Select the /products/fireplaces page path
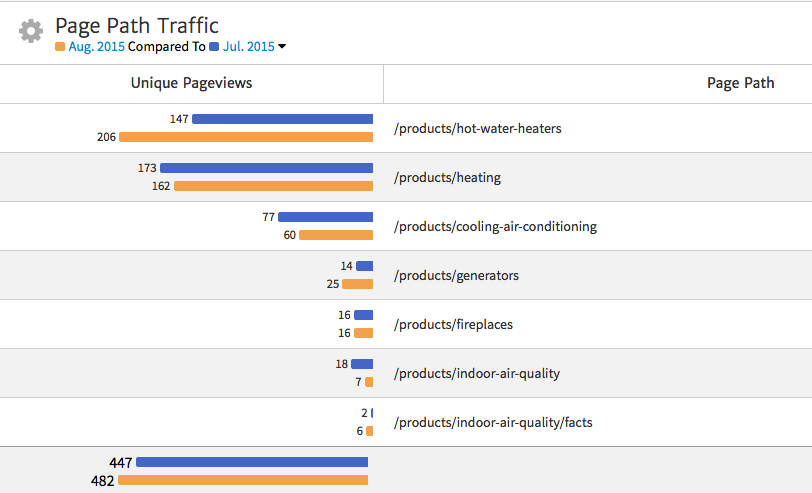The width and height of the screenshot is (812, 493). [x=455, y=324]
